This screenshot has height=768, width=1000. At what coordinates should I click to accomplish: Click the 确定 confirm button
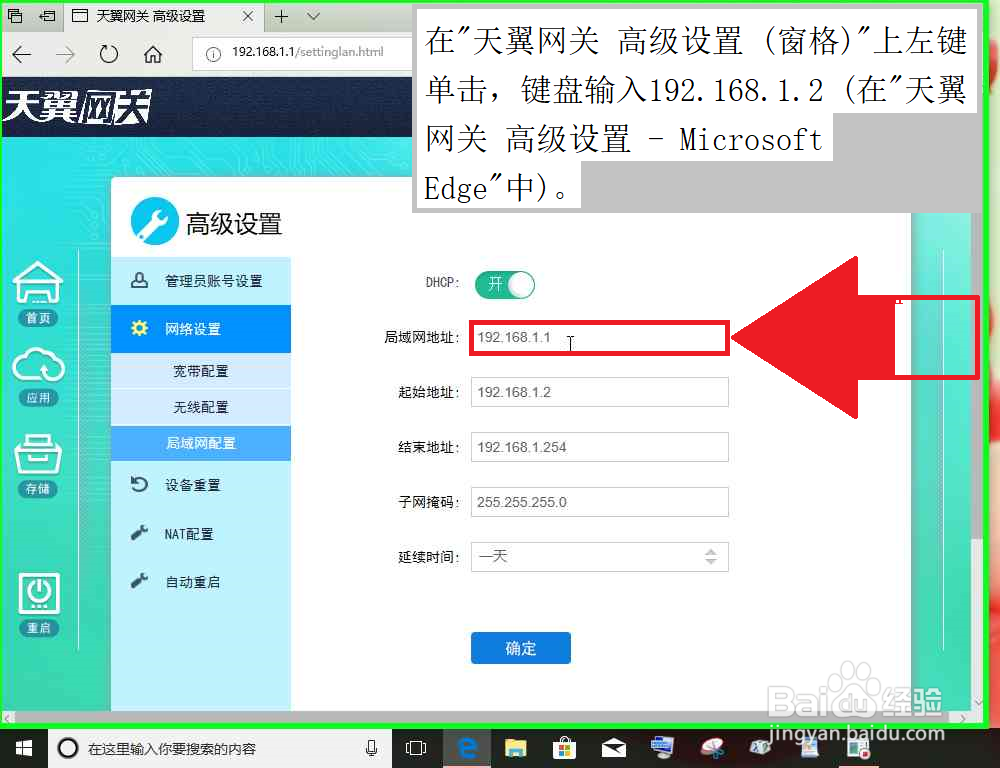[520, 648]
